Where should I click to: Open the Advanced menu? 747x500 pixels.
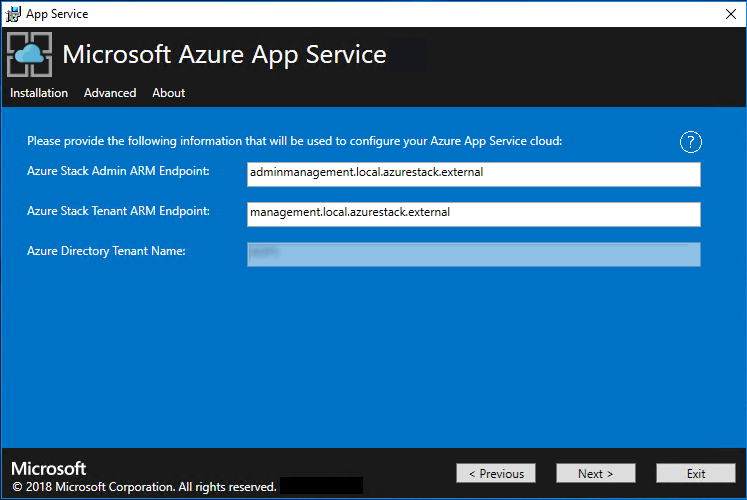coord(110,93)
